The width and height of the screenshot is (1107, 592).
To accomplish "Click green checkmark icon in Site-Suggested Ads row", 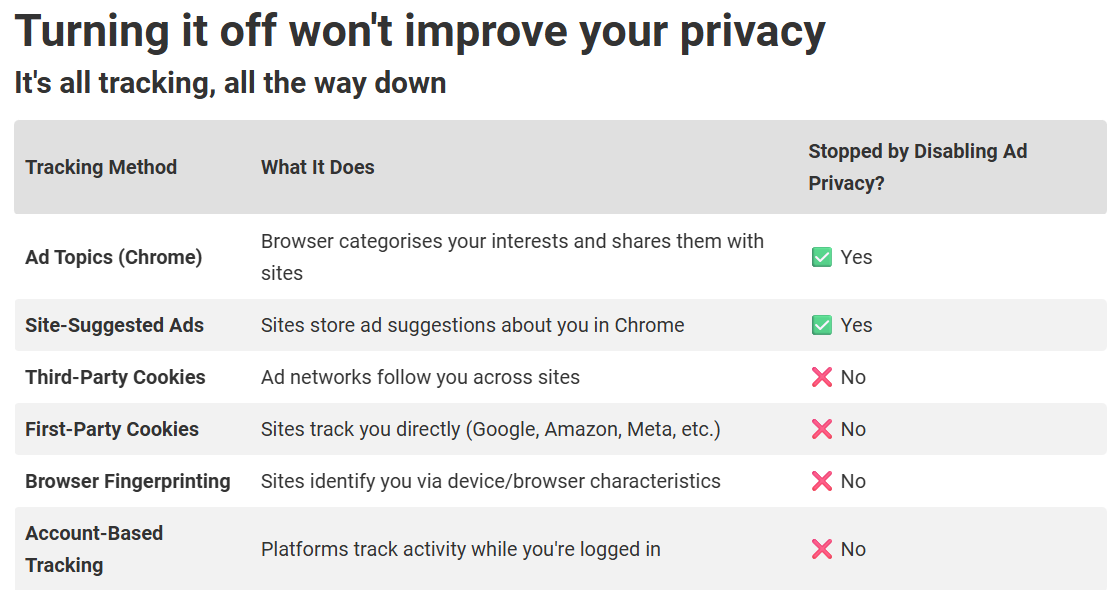I will coord(822,326).
